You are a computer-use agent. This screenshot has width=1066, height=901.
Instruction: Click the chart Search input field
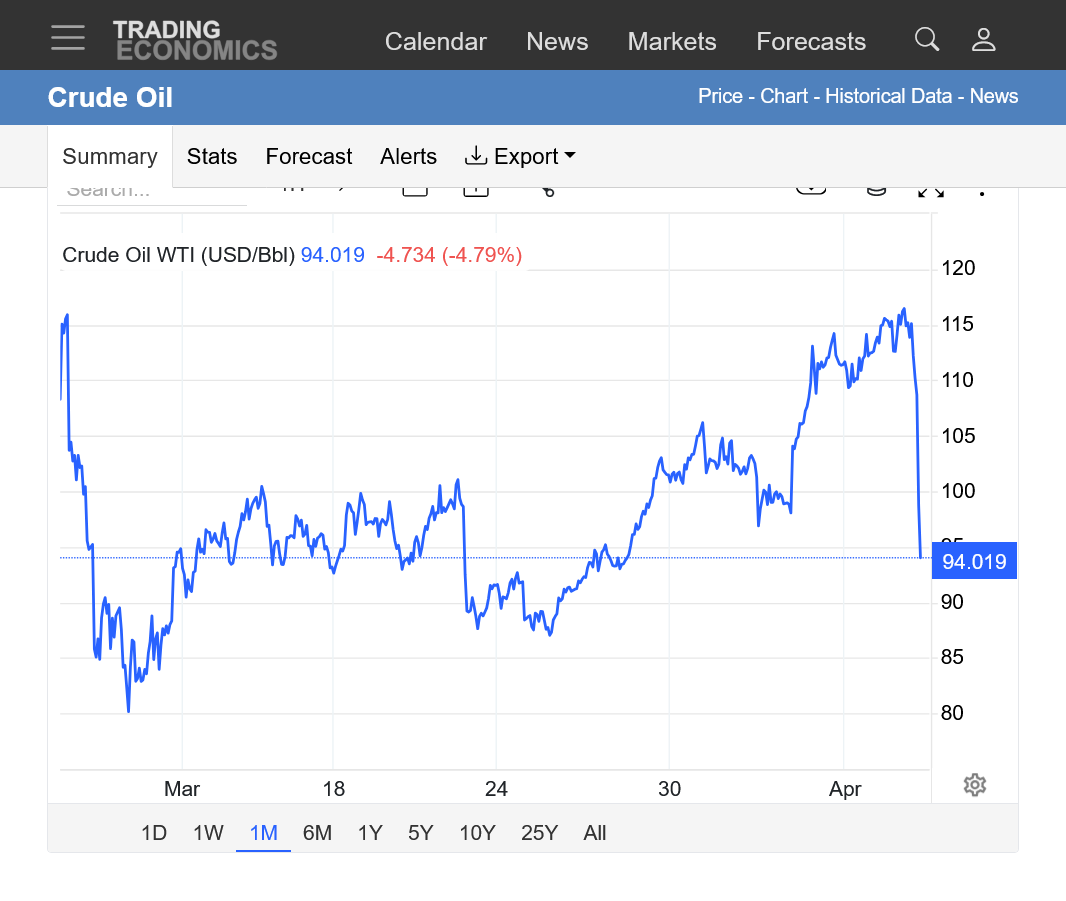coord(150,192)
